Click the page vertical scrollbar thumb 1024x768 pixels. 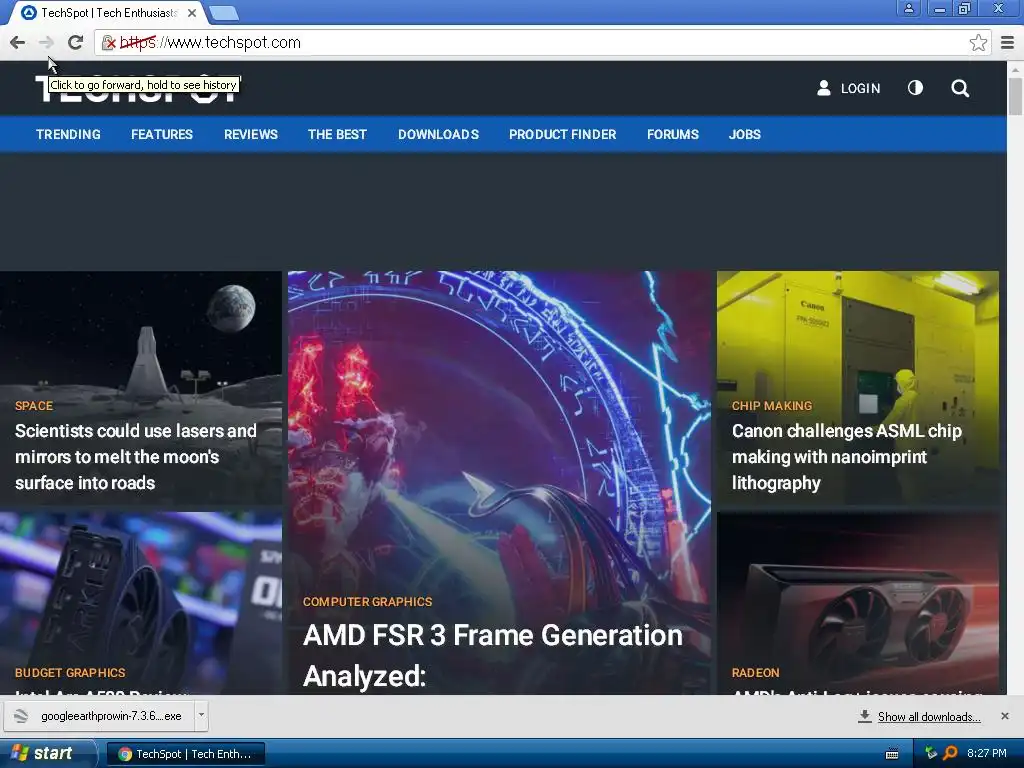[1016, 97]
